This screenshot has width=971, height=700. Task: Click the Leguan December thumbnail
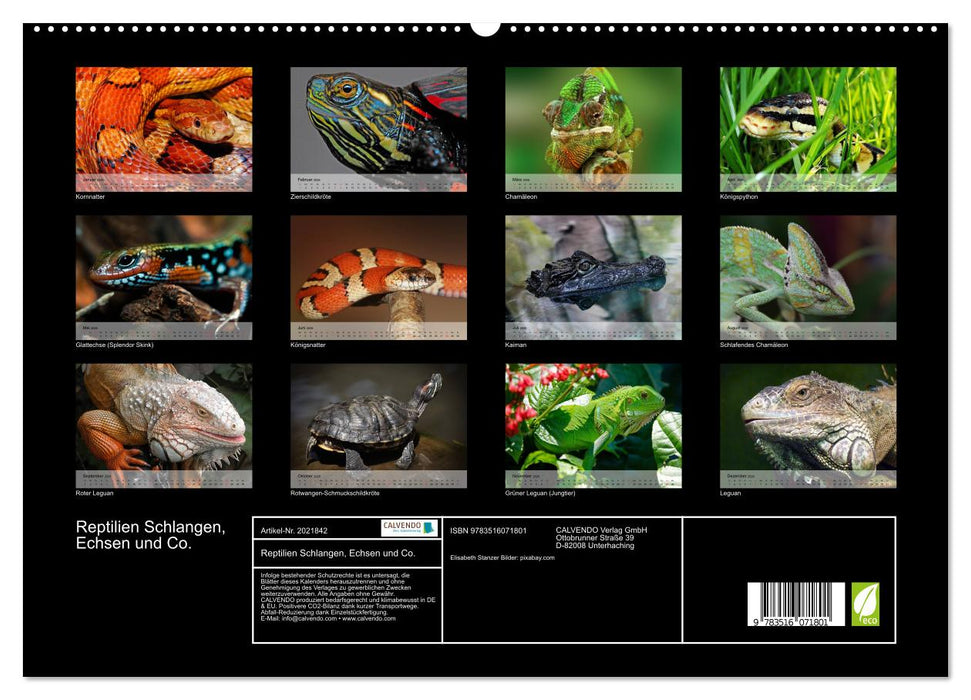coord(808,425)
